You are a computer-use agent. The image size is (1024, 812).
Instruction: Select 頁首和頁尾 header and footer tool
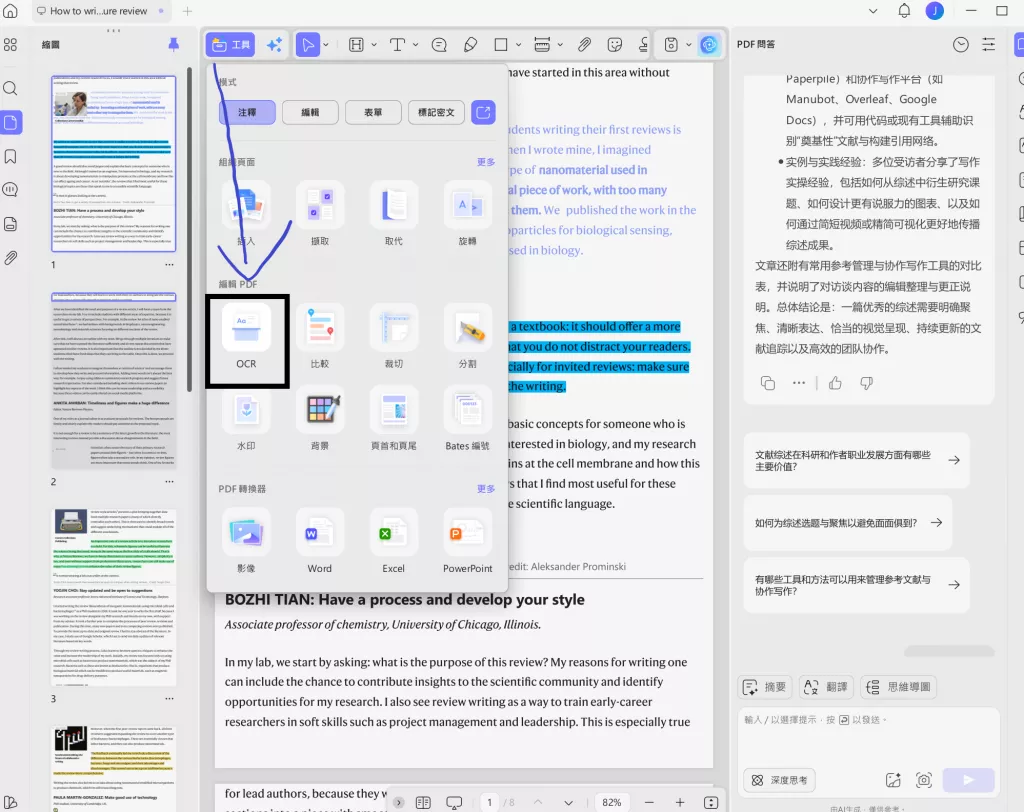(x=394, y=420)
